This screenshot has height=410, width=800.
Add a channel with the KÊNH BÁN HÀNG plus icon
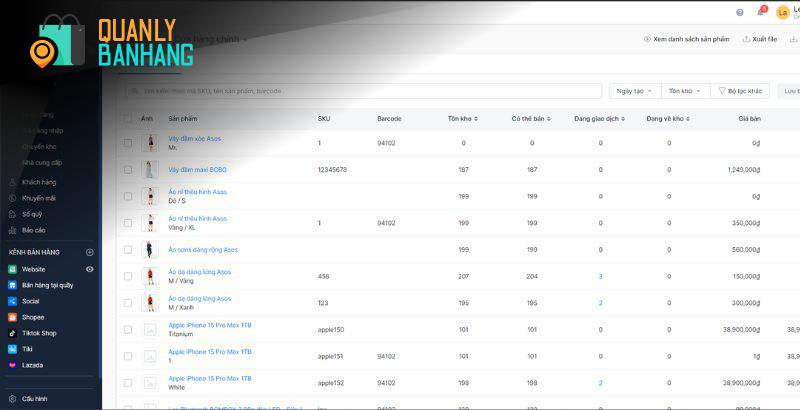(x=90, y=252)
